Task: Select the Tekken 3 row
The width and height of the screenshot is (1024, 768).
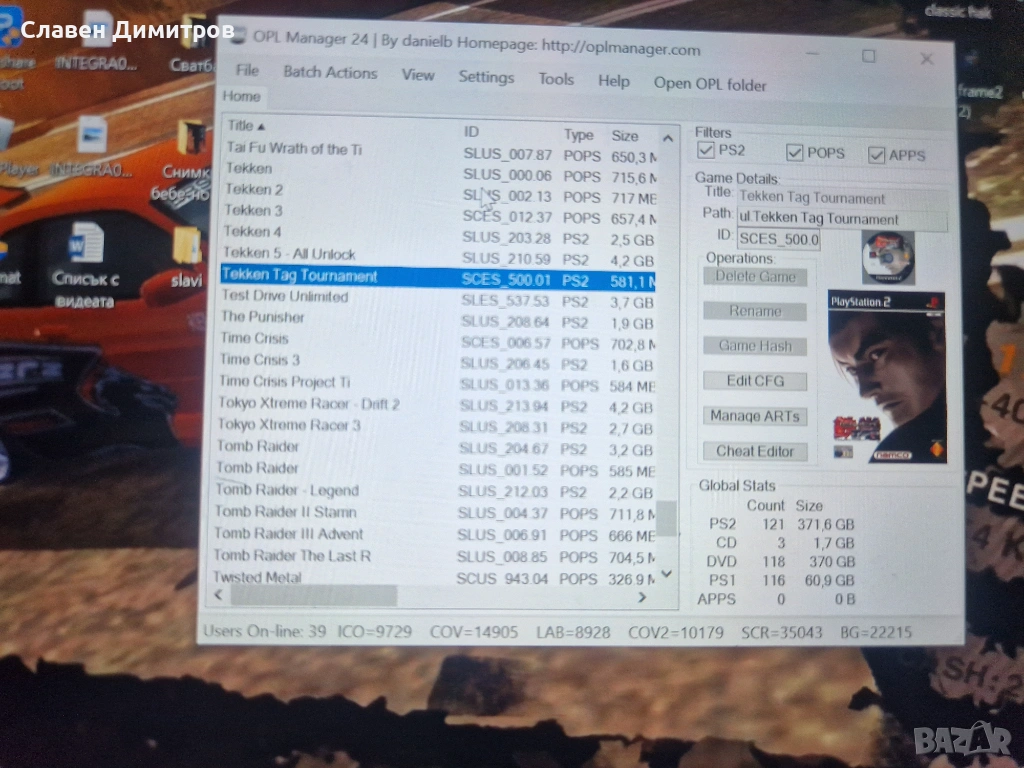Action: tap(438, 214)
